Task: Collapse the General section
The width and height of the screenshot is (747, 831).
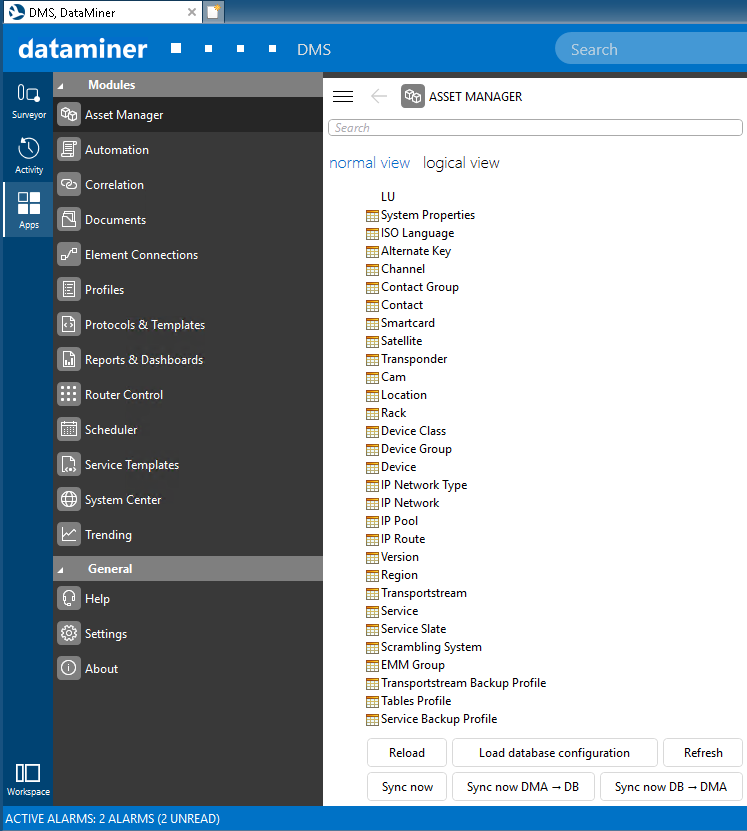Action: 60,570
